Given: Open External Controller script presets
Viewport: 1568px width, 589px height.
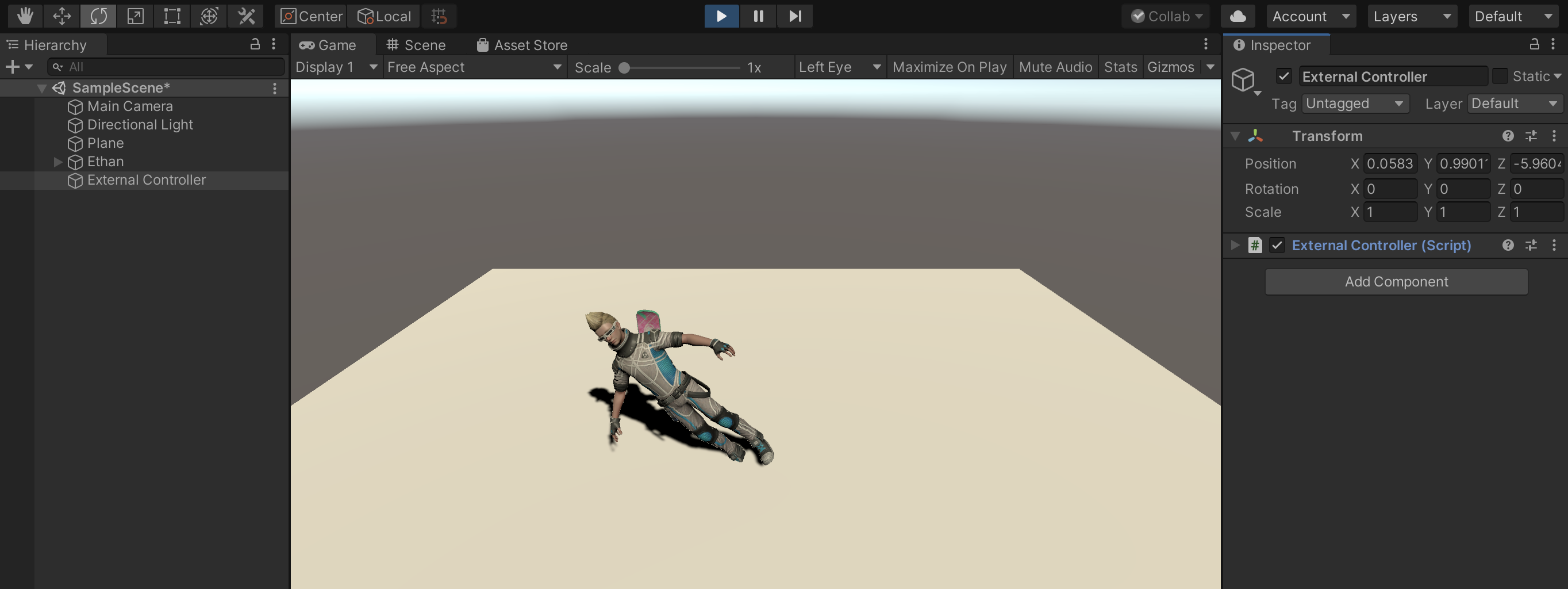Looking at the screenshot, I should (x=1531, y=245).
